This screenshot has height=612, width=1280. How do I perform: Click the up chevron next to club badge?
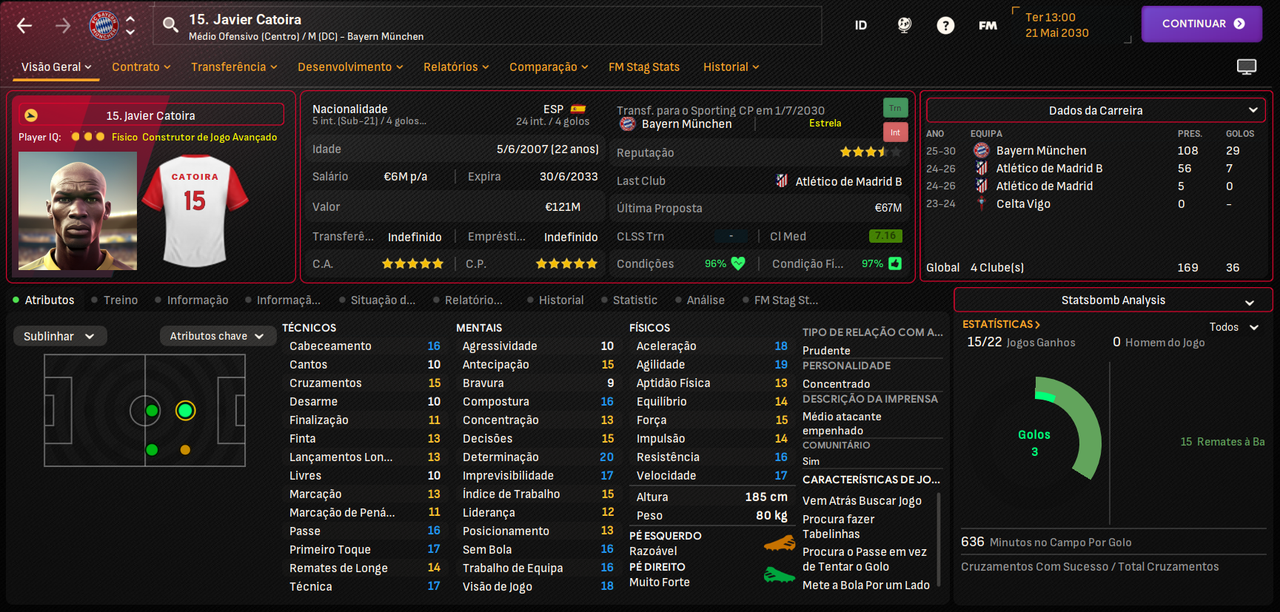130,18
